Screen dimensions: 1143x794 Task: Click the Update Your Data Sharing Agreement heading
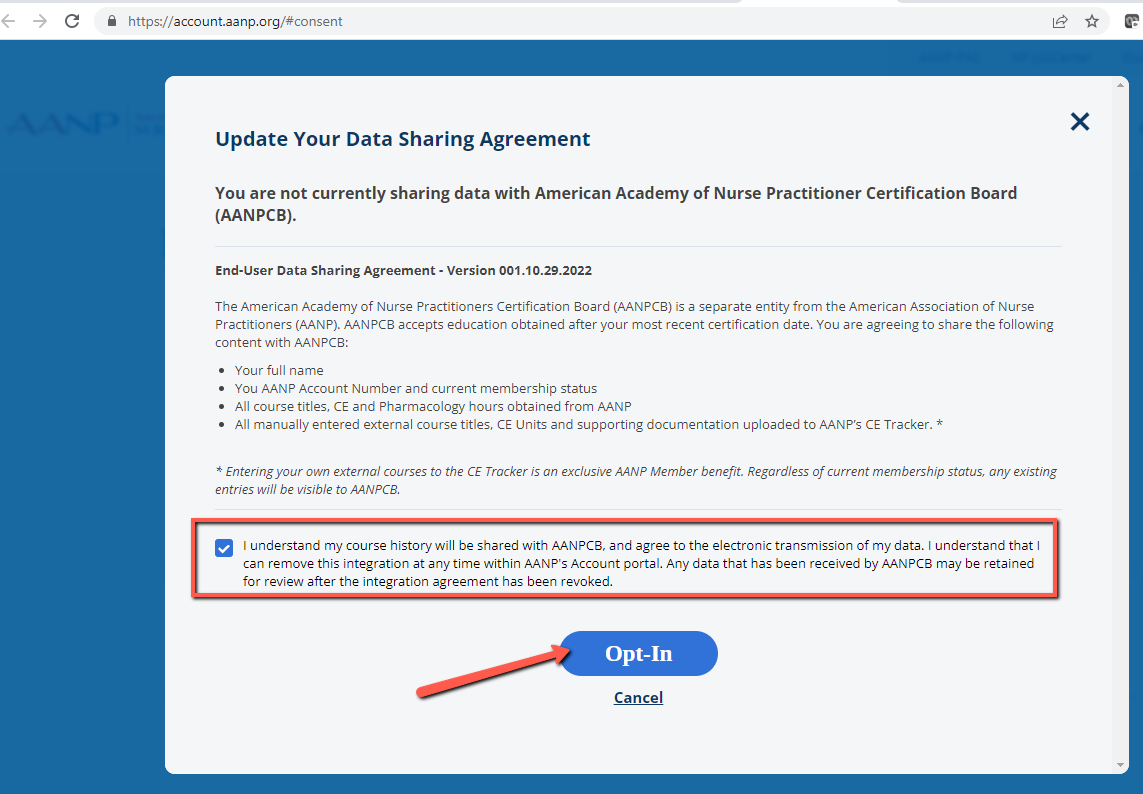403,139
